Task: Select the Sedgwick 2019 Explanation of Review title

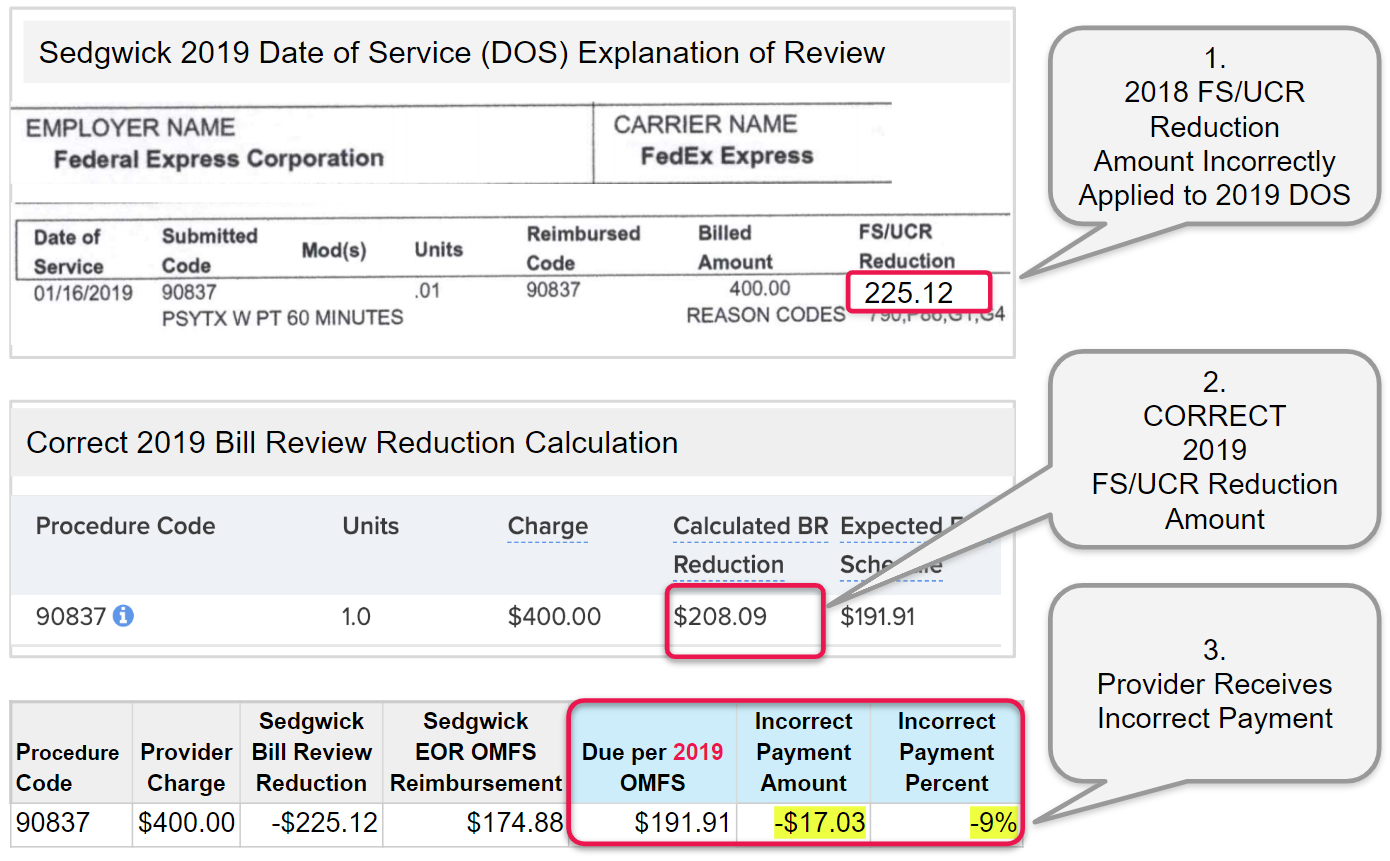Action: (x=461, y=52)
